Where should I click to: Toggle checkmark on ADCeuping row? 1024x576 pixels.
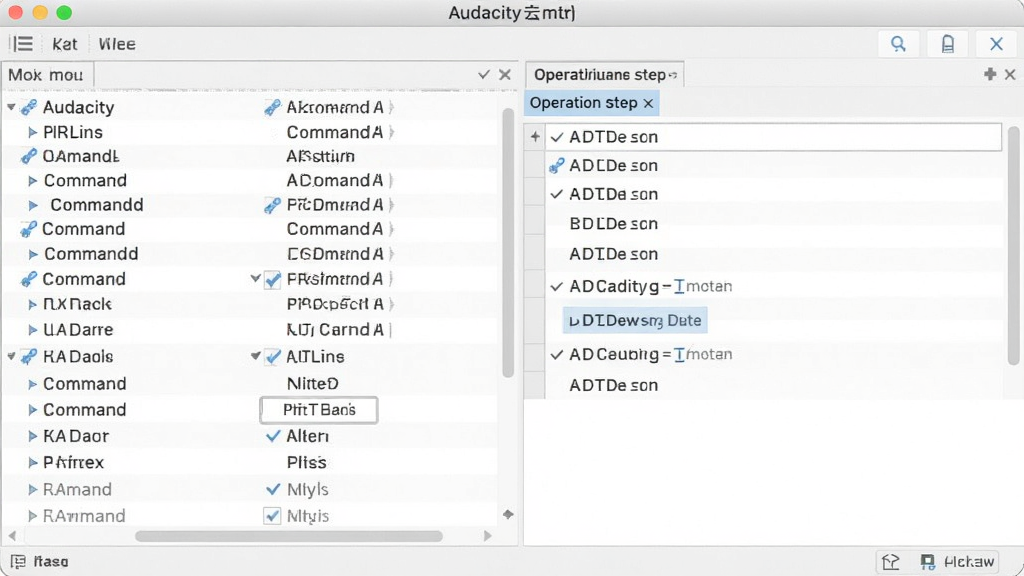[557, 355]
